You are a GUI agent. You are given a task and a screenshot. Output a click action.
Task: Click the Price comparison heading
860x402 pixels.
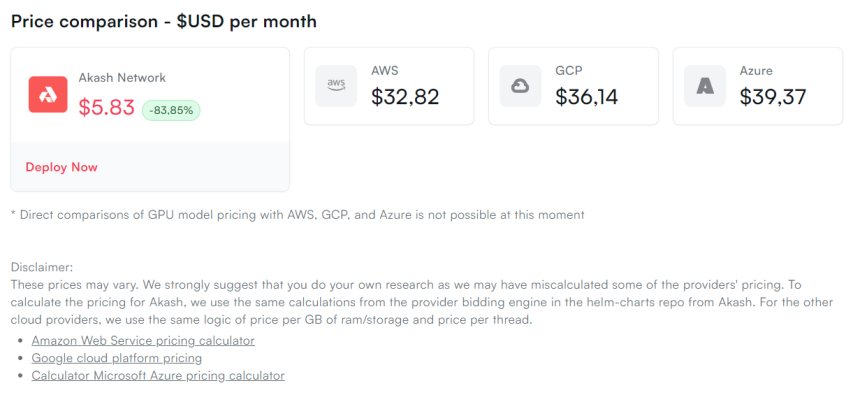(x=164, y=21)
